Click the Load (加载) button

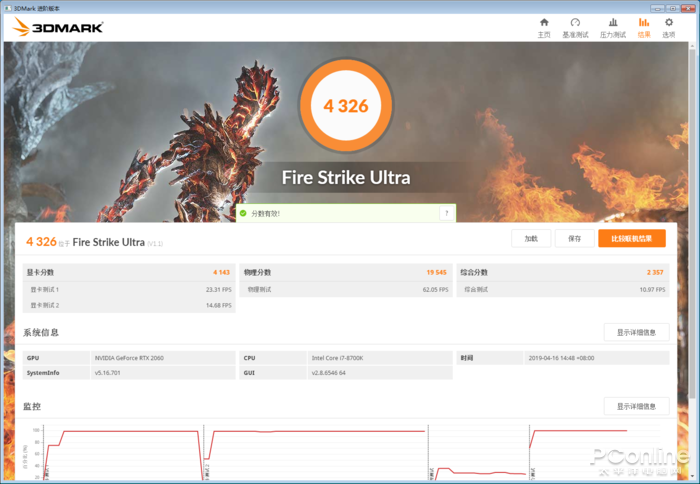tap(531, 238)
